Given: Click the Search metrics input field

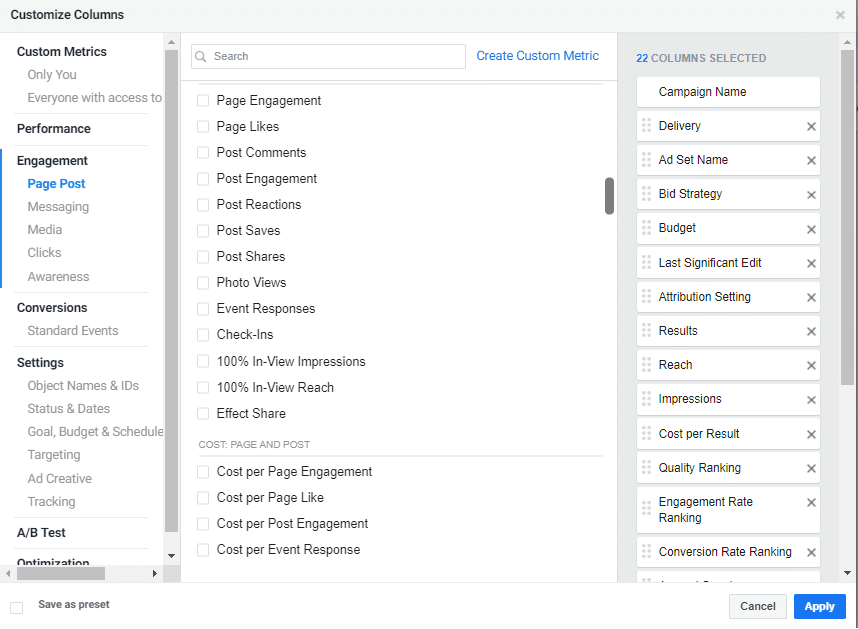Looking at the screenshot, I should click(328, 56).
